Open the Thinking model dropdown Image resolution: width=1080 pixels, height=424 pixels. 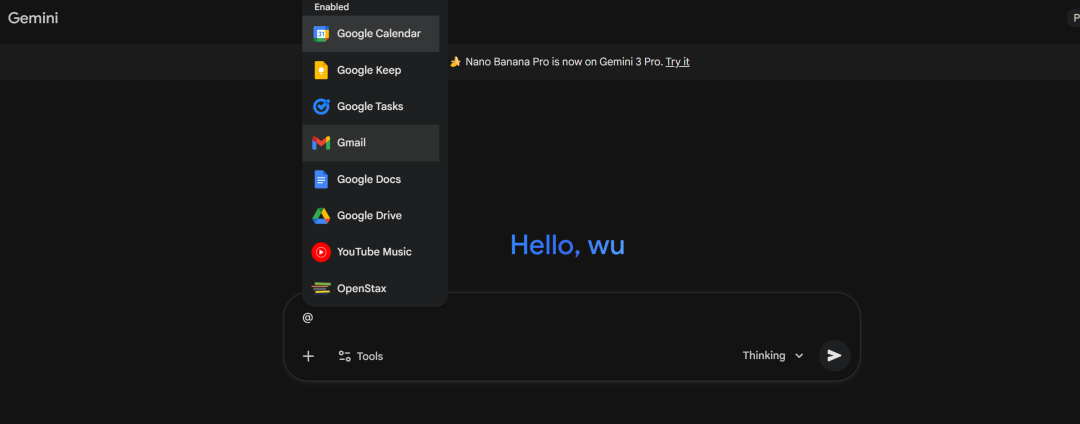pos(773,356)
